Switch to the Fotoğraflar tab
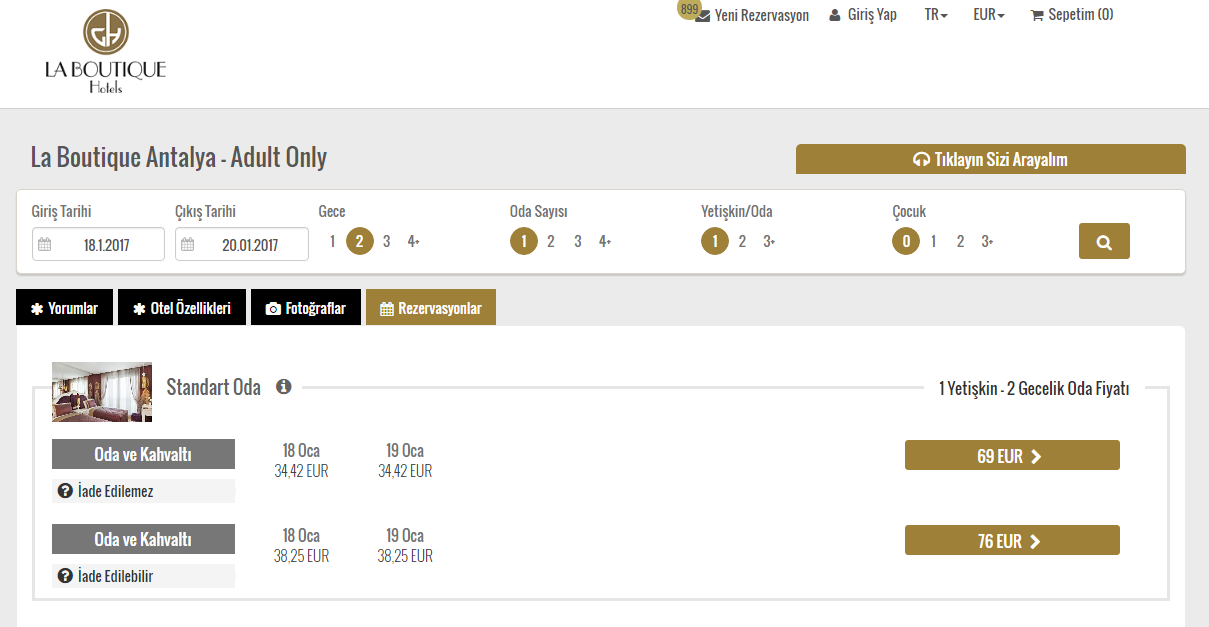 [x=305, y=308]
